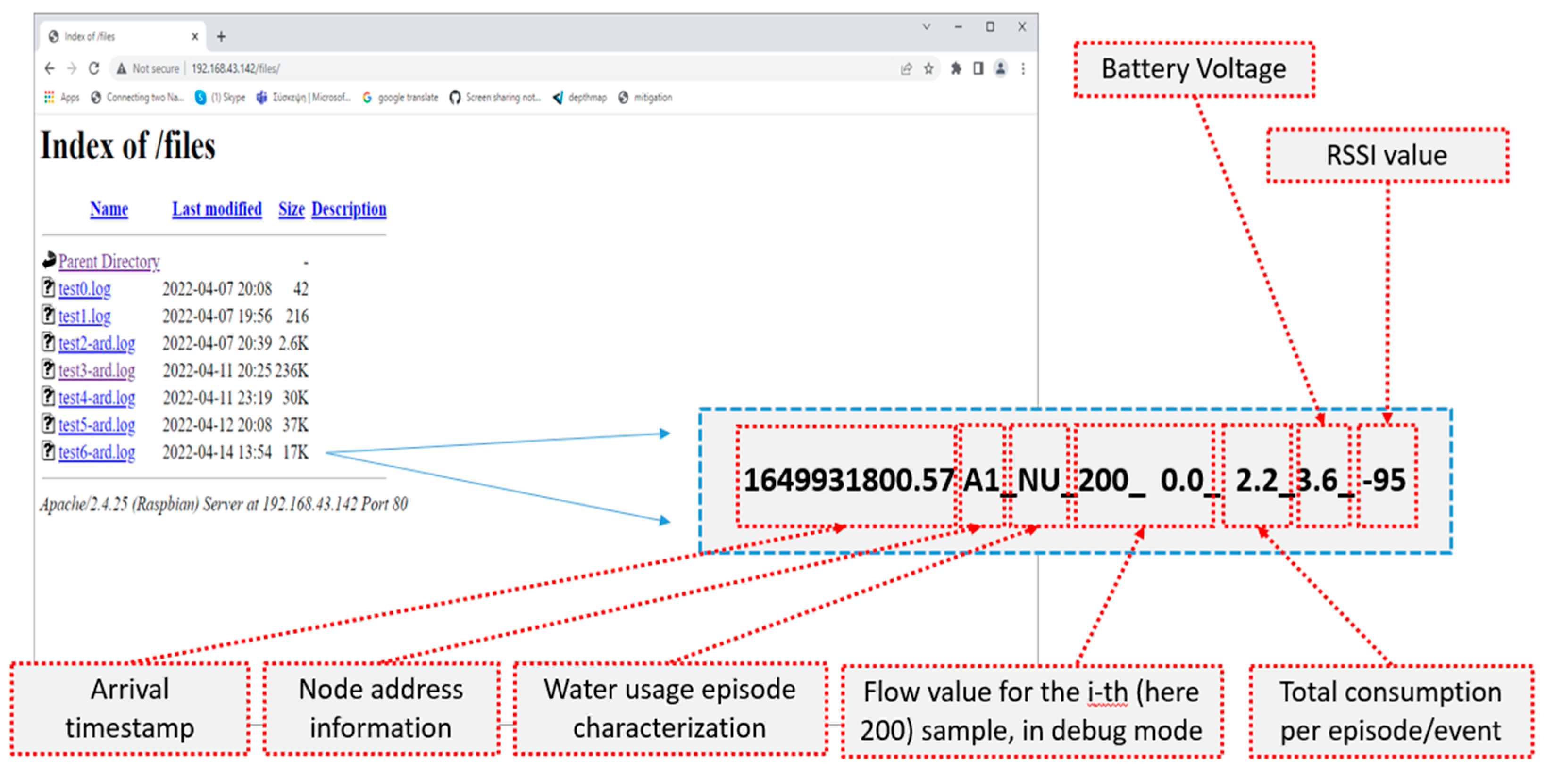The height and width of the screenshot is (784, 1546).
Task: Open the test4-ard.log file link
Action: [x=97, y=397]
